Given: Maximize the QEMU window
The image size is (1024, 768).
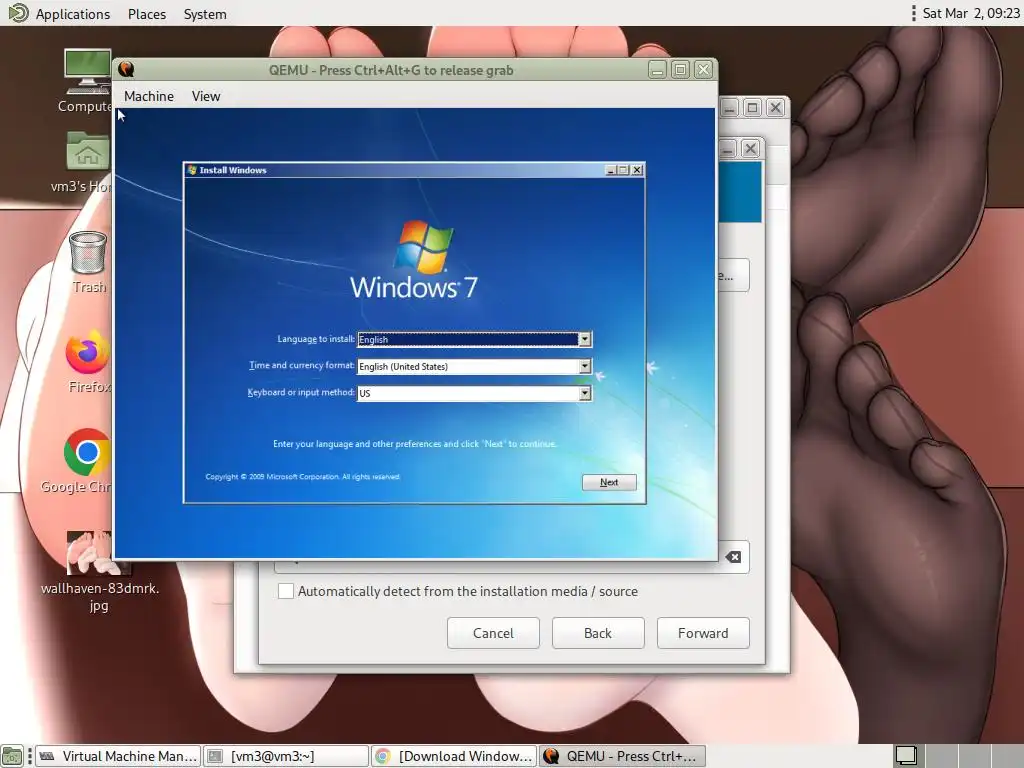Looking at the screenshot, I should pos(680,69).
